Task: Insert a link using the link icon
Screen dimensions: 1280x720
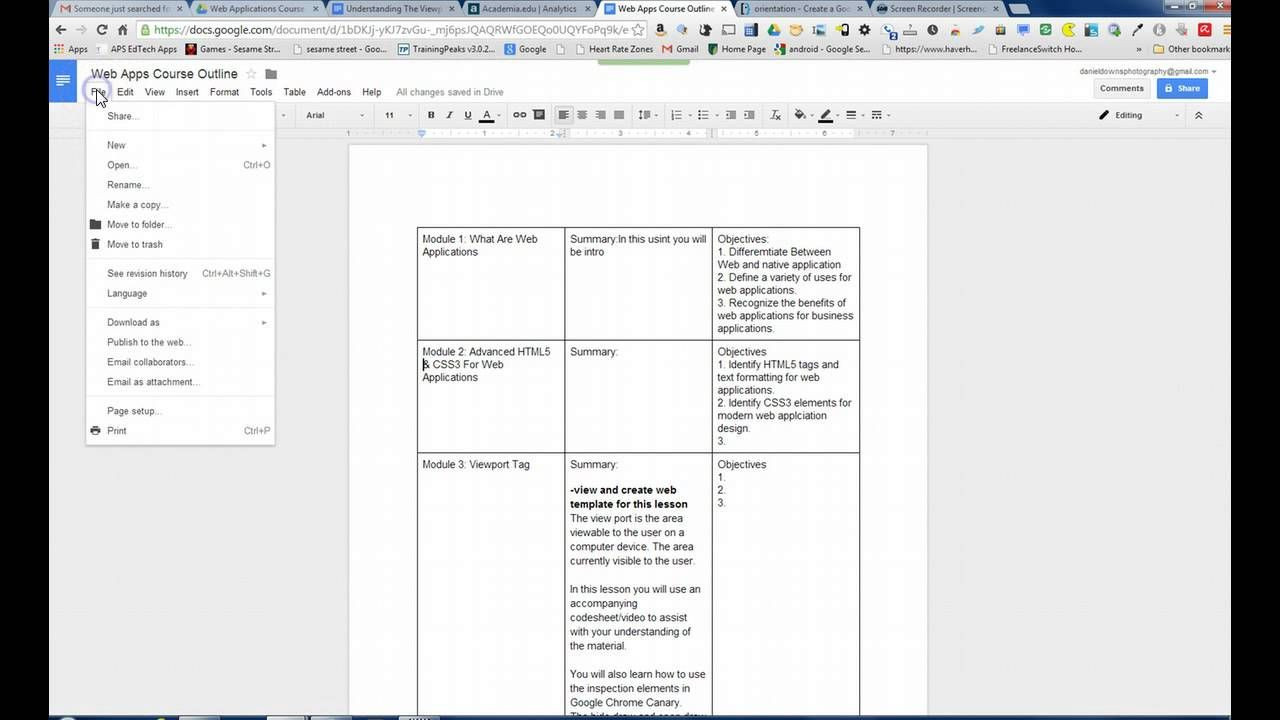Action: pyautogui.click(x=519, y=115)
